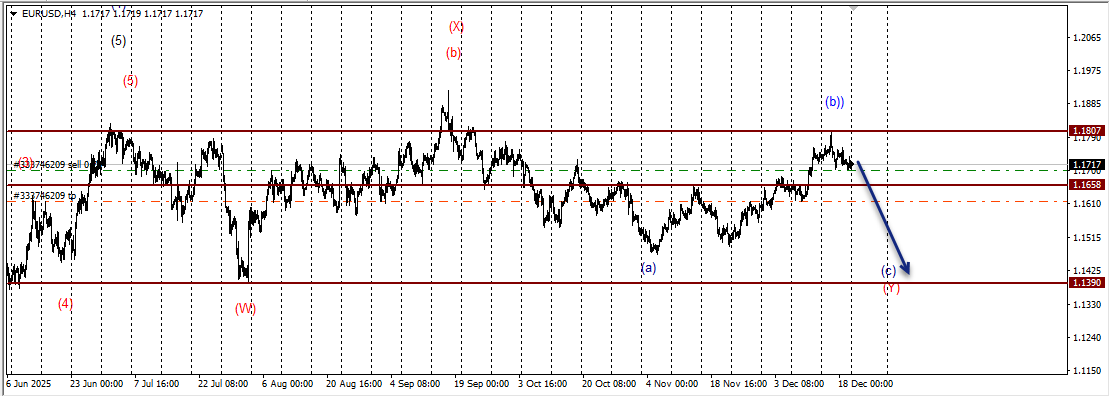Select the red (W) wave label

tap(246, 308)
